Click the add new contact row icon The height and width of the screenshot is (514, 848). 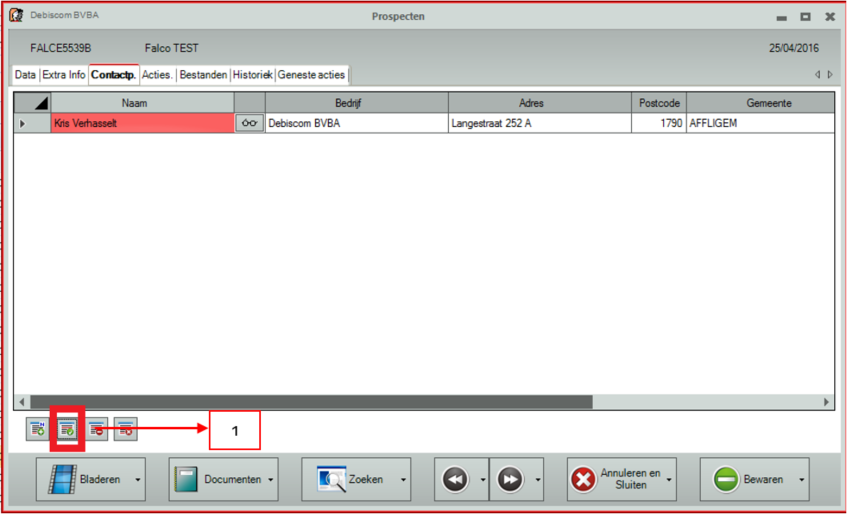pyautogui.click(x=38, y=429)
